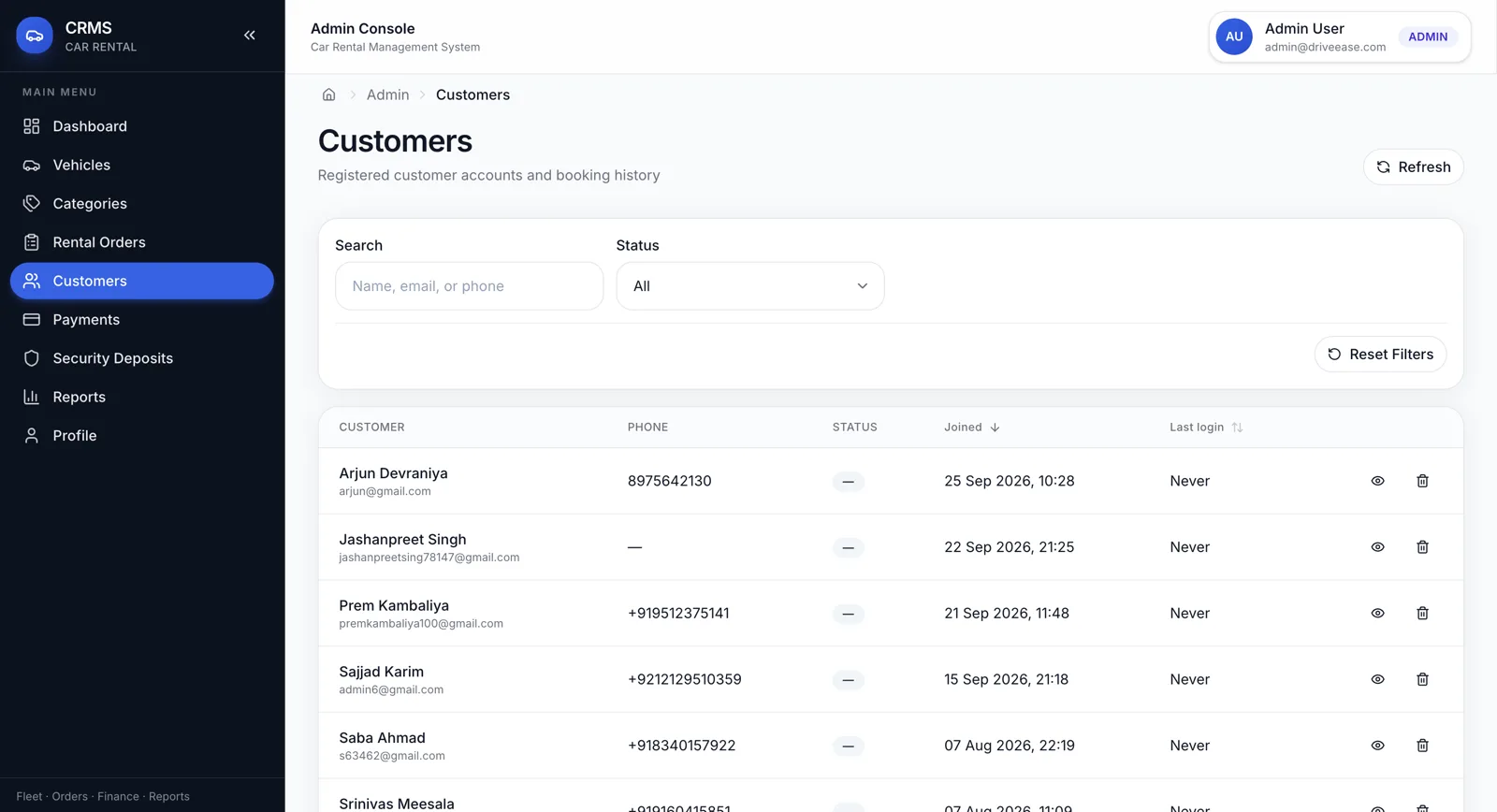Click joined date 22 Sep 2026, 21:25
The height and width of the screenshot is (812, 1497).
click(1009, 547)
